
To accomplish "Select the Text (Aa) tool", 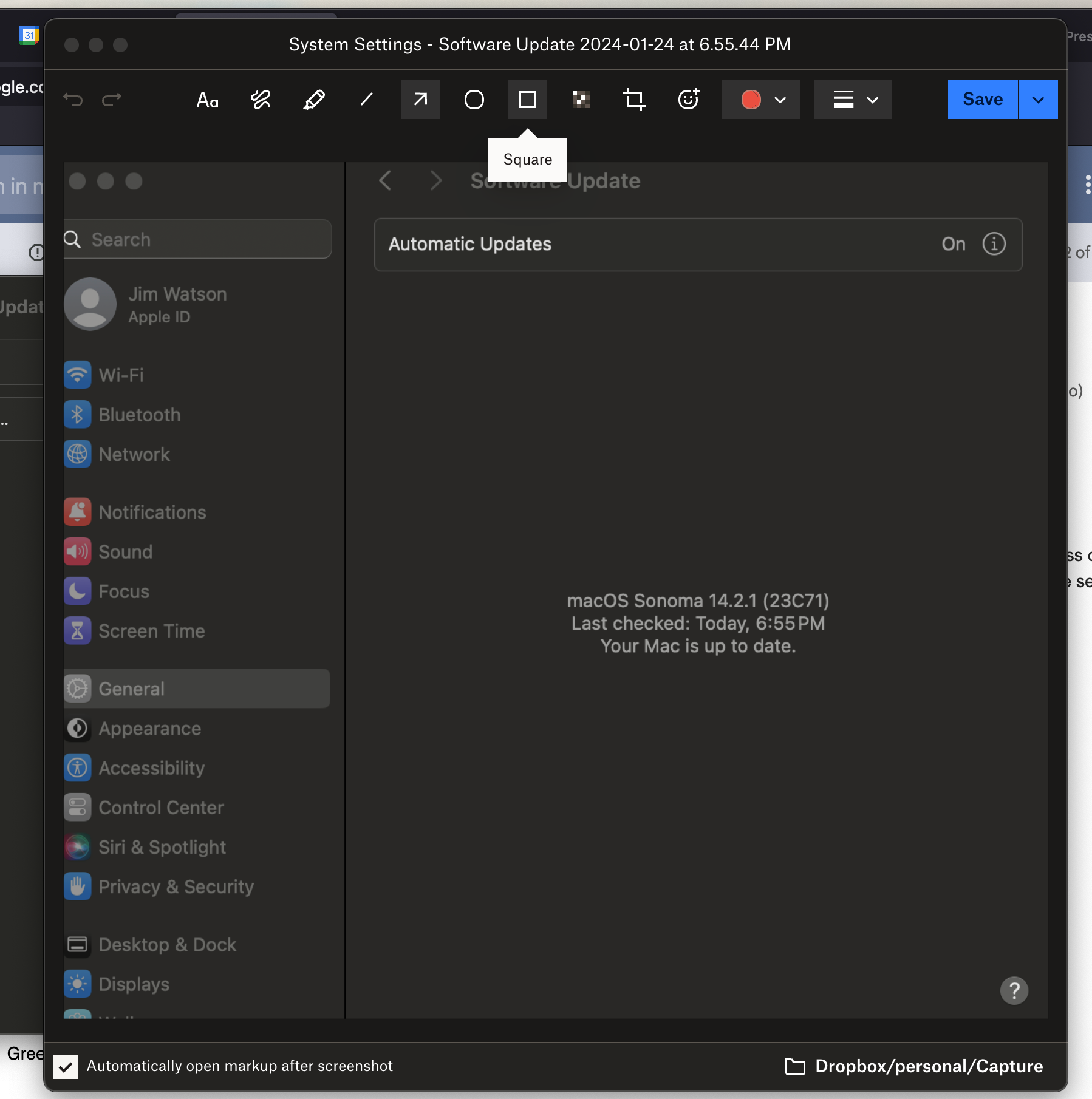I will pos(208,100).
